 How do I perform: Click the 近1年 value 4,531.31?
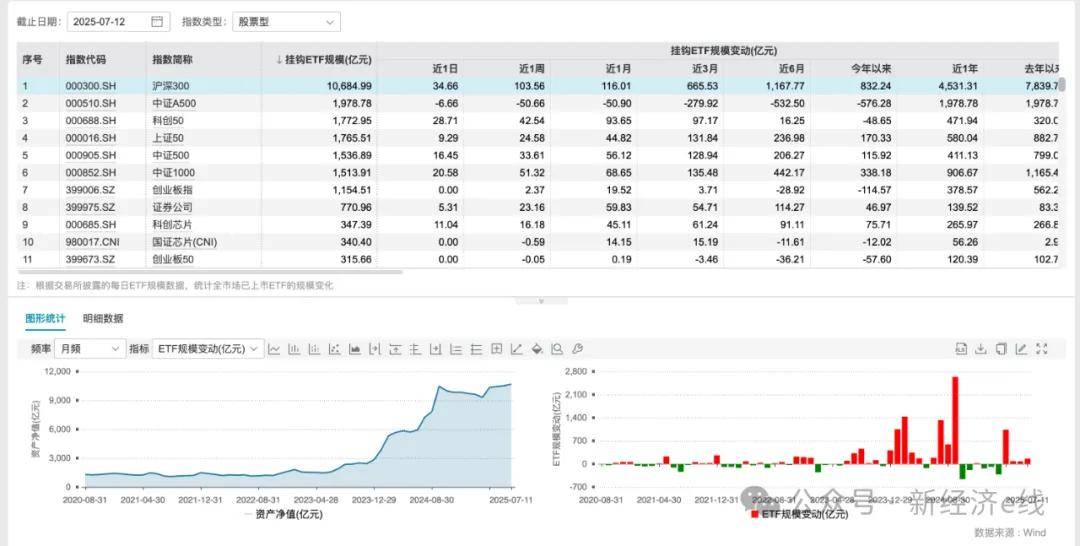pos(959,86)
